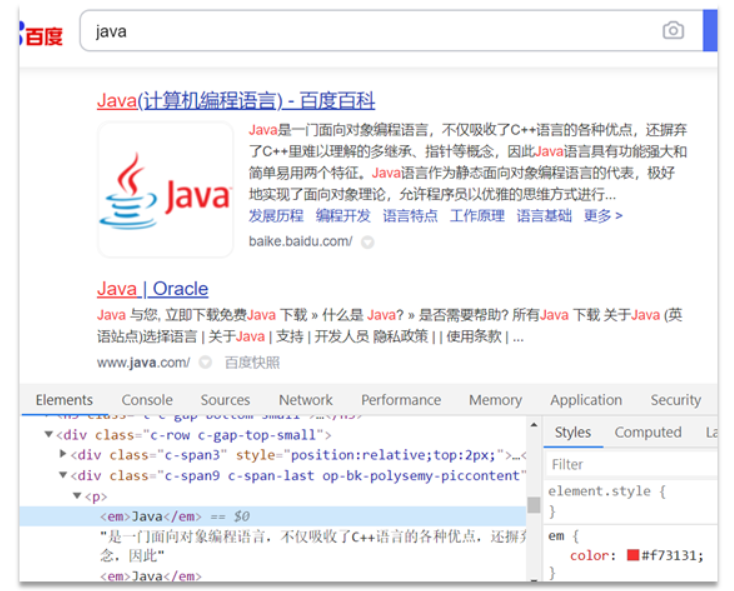Open dropdown icon beside baike.baidu.com
The height and width of the screenshot is (591, 734).
pos(367,242)
